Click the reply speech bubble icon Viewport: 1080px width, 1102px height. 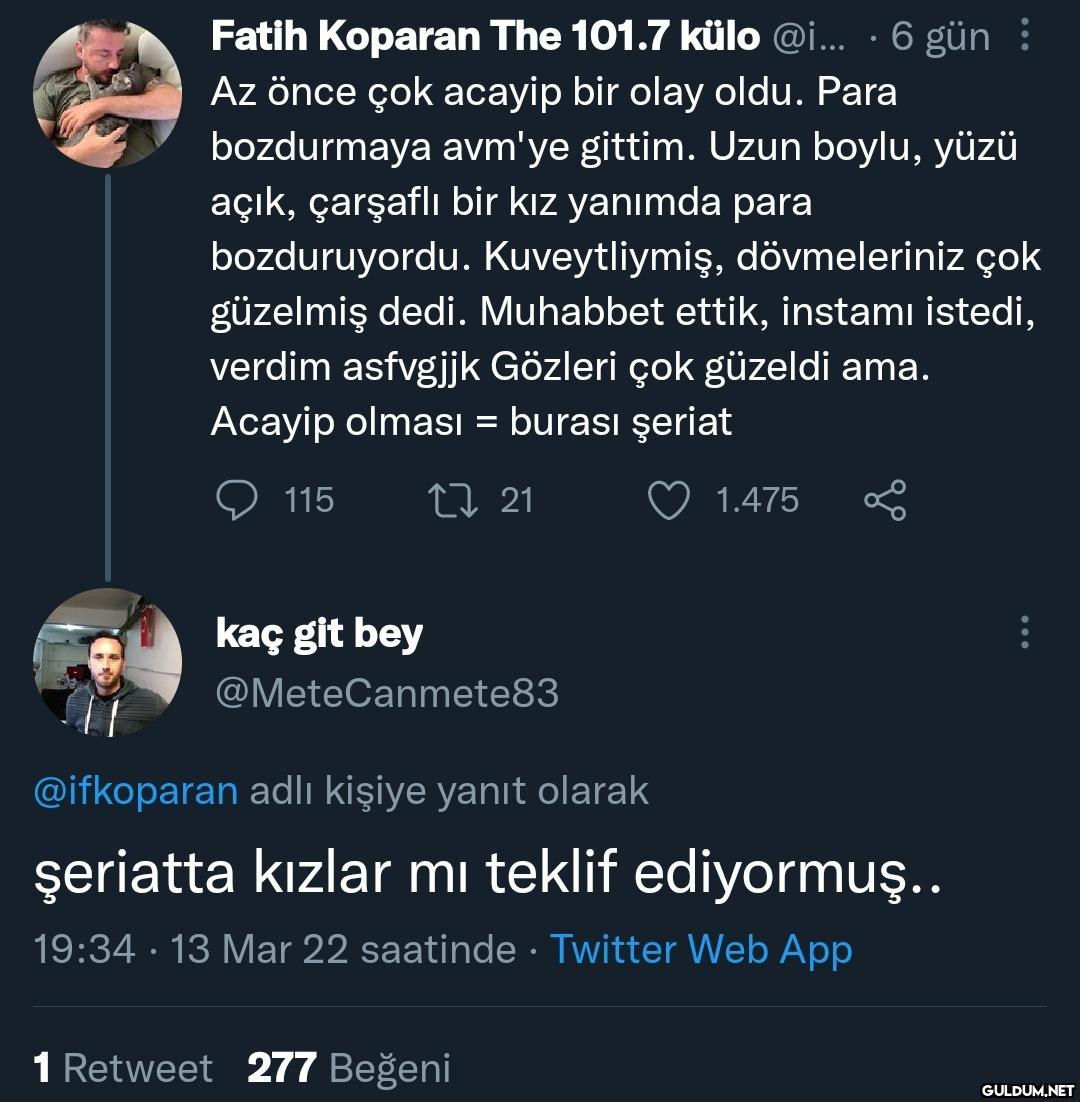point(236,499)
